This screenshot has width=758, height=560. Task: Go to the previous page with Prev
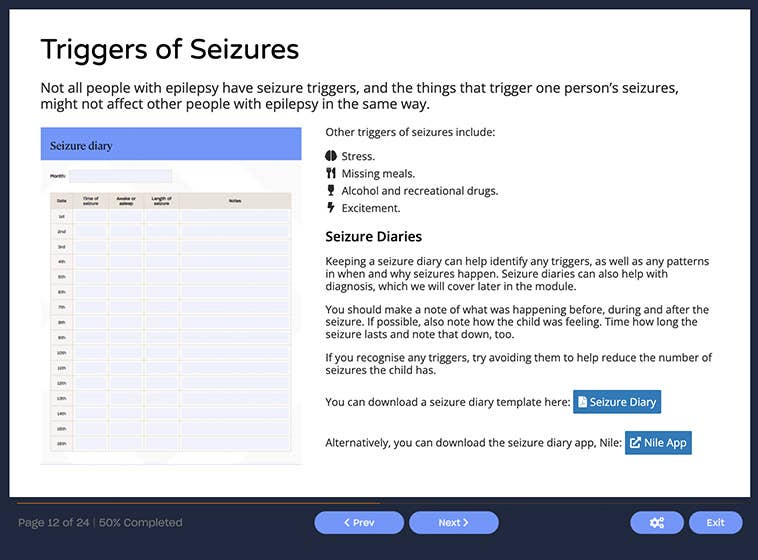coord(359,522)
